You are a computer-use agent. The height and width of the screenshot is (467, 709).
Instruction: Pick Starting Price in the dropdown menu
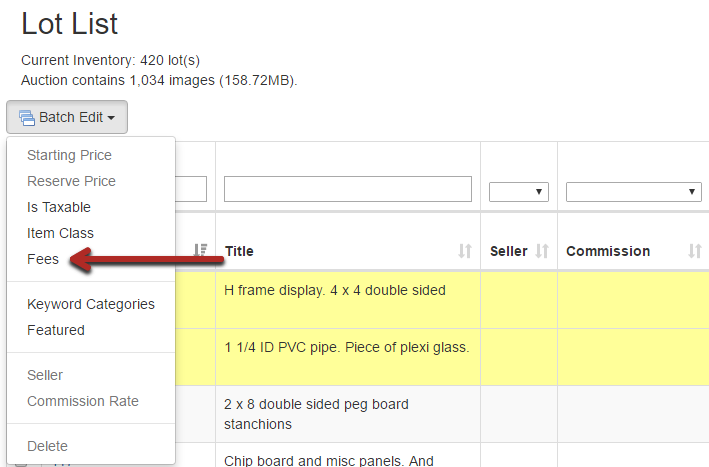click(x=69, y=155)
